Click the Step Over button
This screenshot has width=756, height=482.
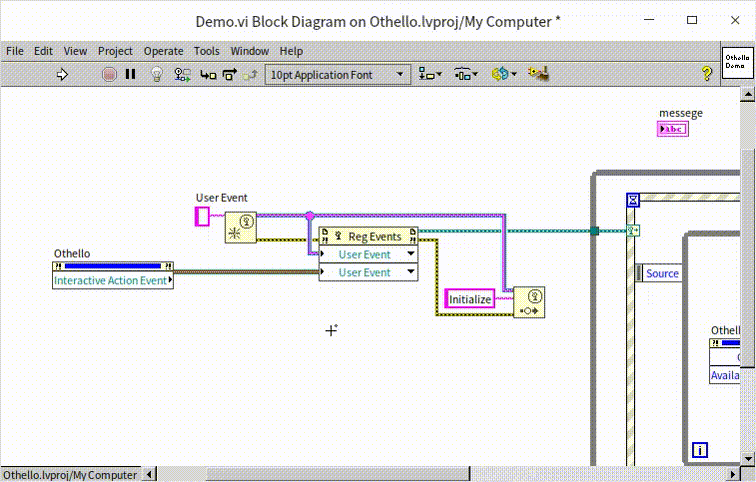tap(229, 74)
